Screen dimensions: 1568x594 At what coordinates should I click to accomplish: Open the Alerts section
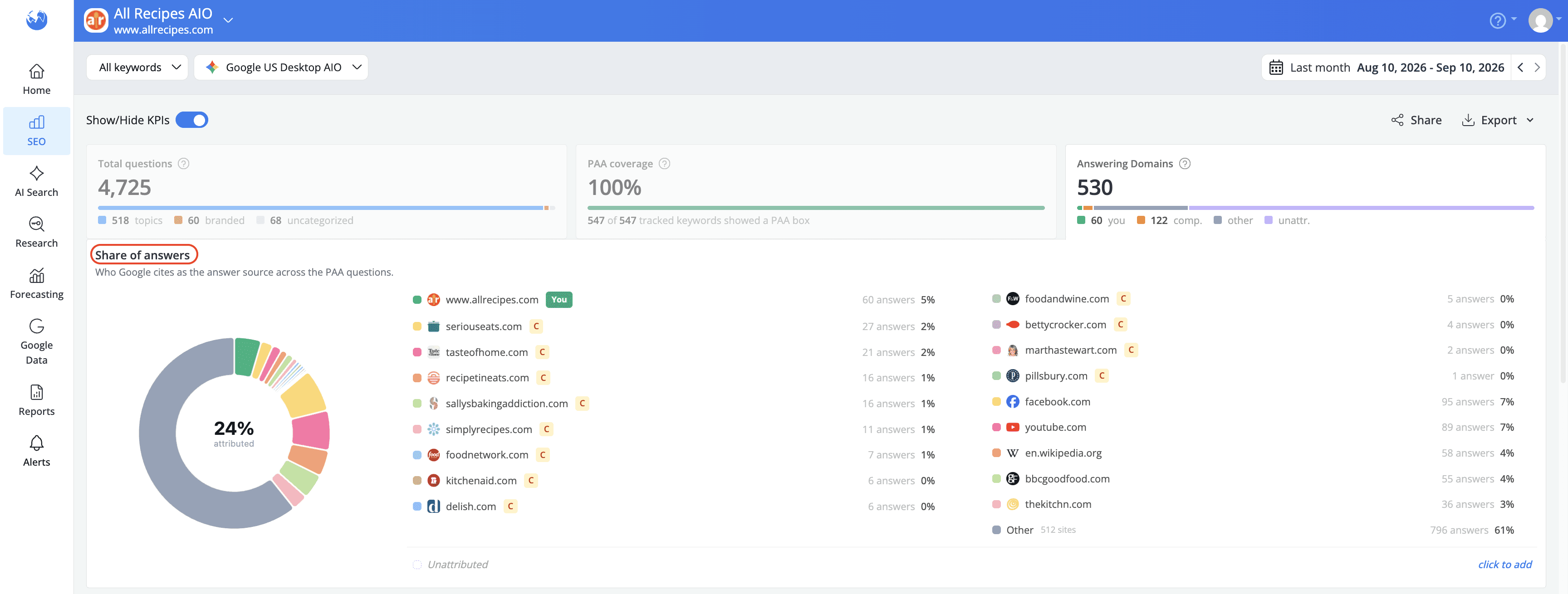[x=36, y=451]
